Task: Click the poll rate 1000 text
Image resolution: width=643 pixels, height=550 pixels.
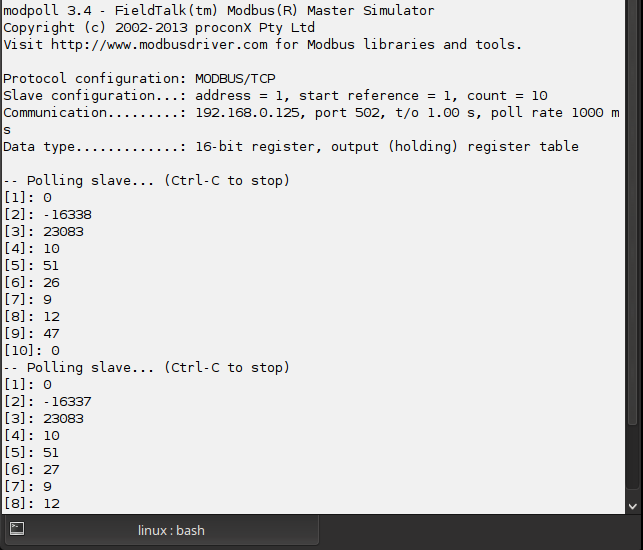Action: (547, 112)
